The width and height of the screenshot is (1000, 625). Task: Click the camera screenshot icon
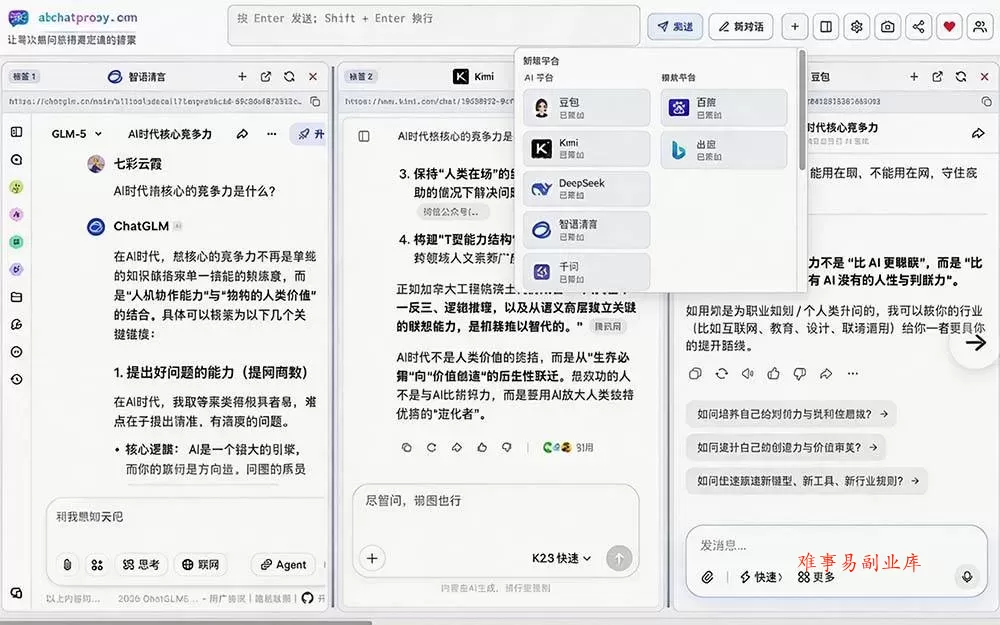(x=887, y=26)
